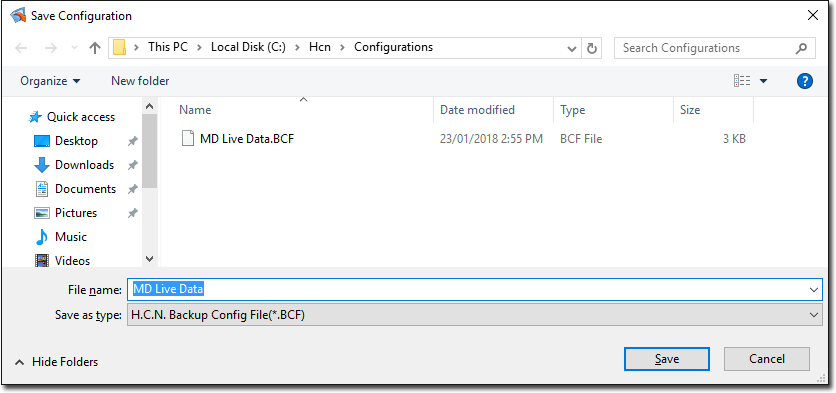Image resolution: width=836 pixels, height=393 pixels.
Task: Expand the File name history dropdown
Action: (x=814, y=290)
